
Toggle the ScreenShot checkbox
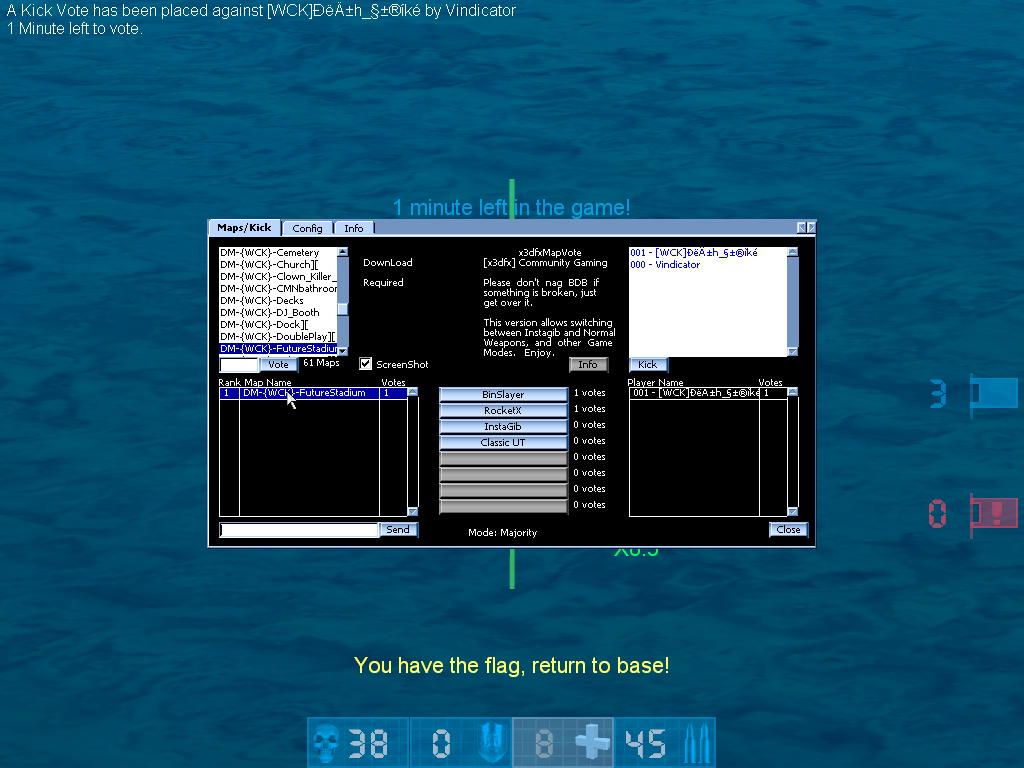pyautogui.click(x=366, y=364)
